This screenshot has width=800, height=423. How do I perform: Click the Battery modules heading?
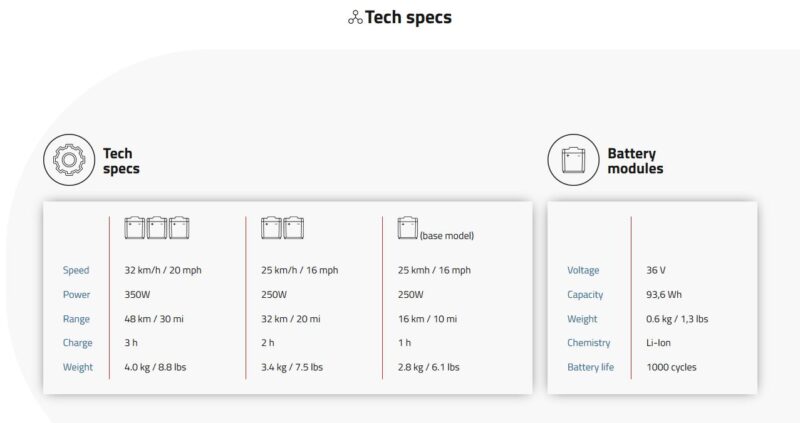[635, 161]
